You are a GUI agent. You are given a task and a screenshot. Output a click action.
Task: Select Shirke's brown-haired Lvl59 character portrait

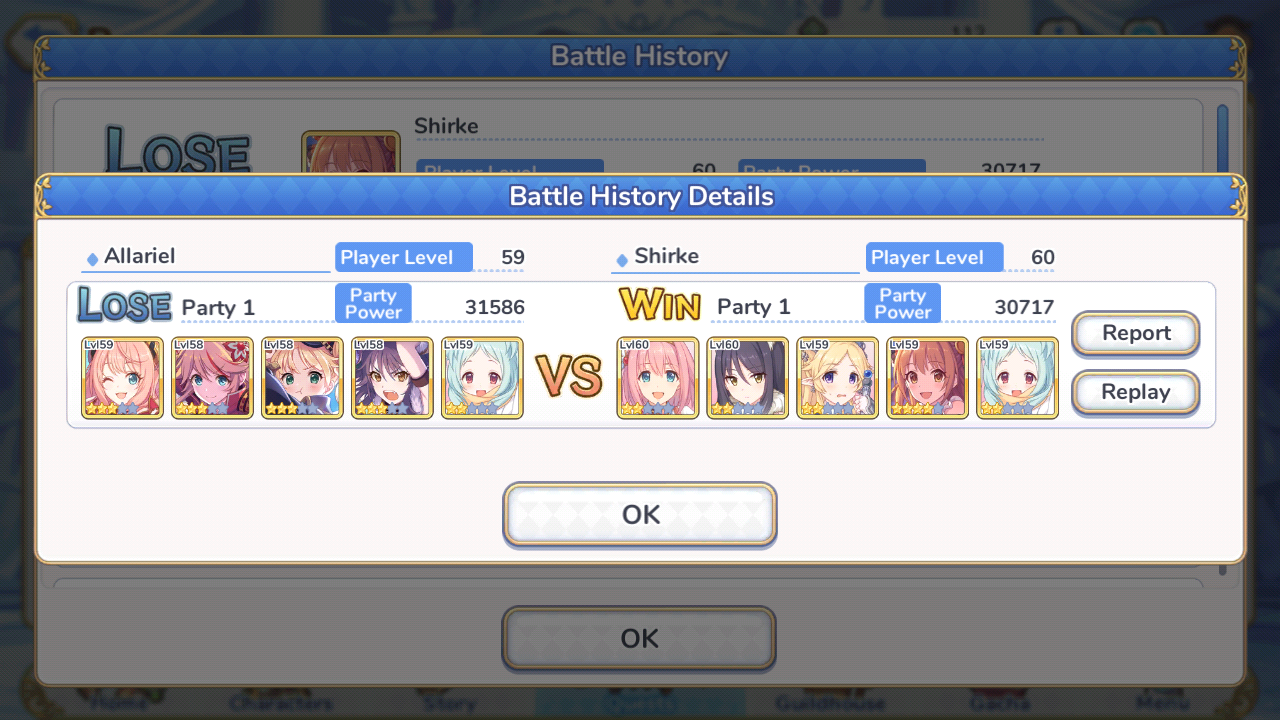[x=928, y=378]
